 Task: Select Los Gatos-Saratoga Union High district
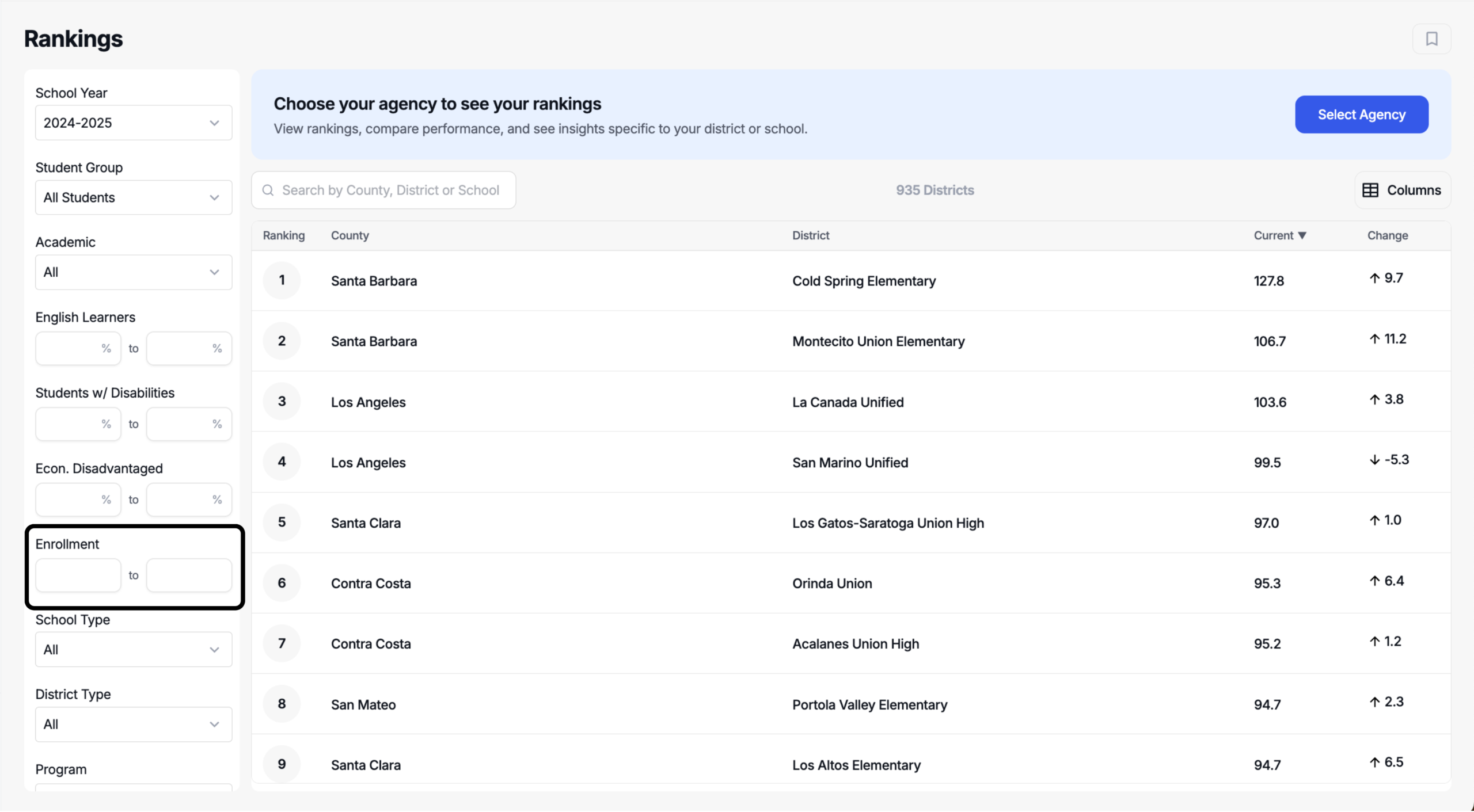(888, 523)
